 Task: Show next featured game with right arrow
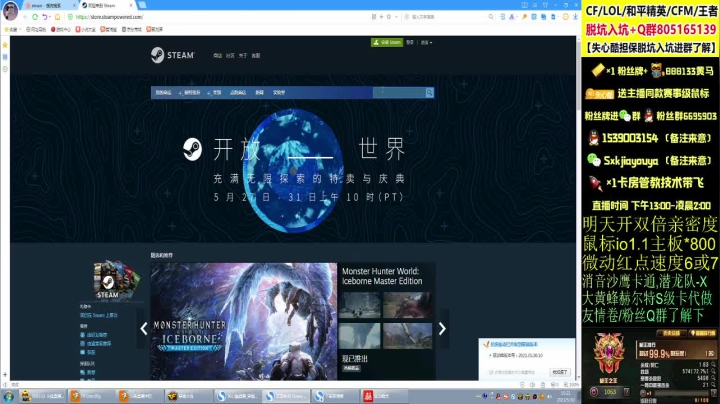[442, 328]
